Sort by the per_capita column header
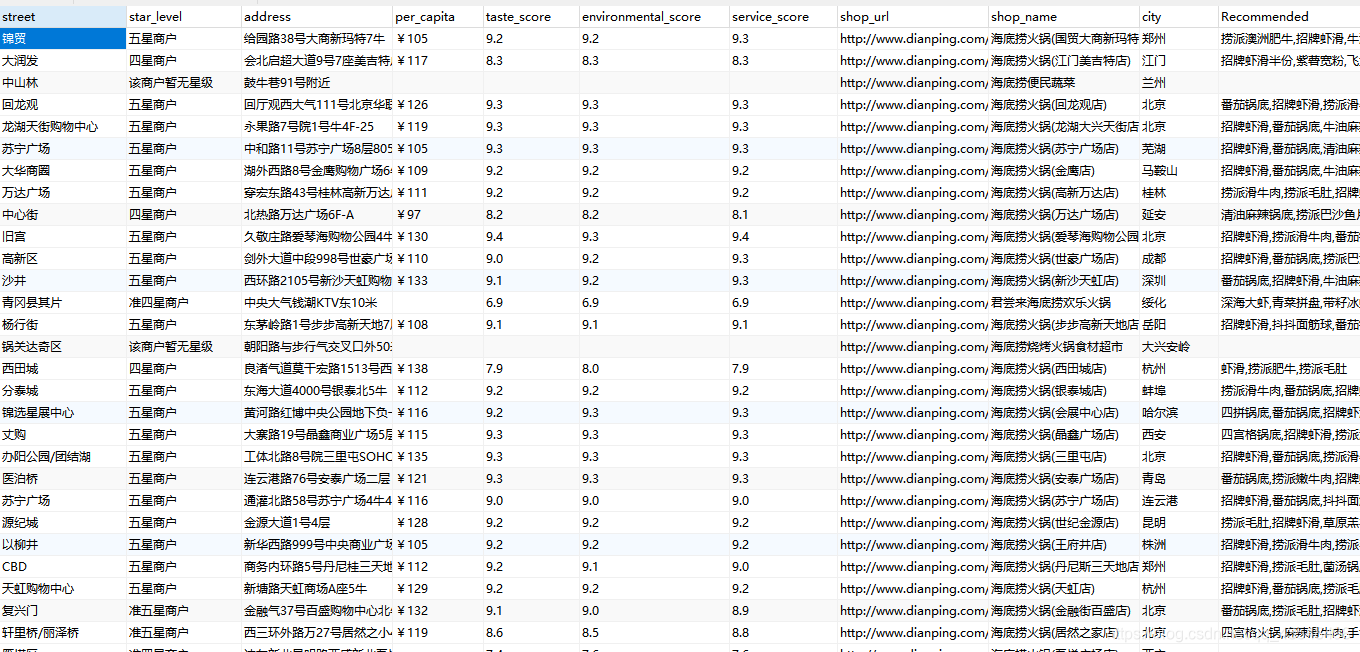 pos(438,16)
